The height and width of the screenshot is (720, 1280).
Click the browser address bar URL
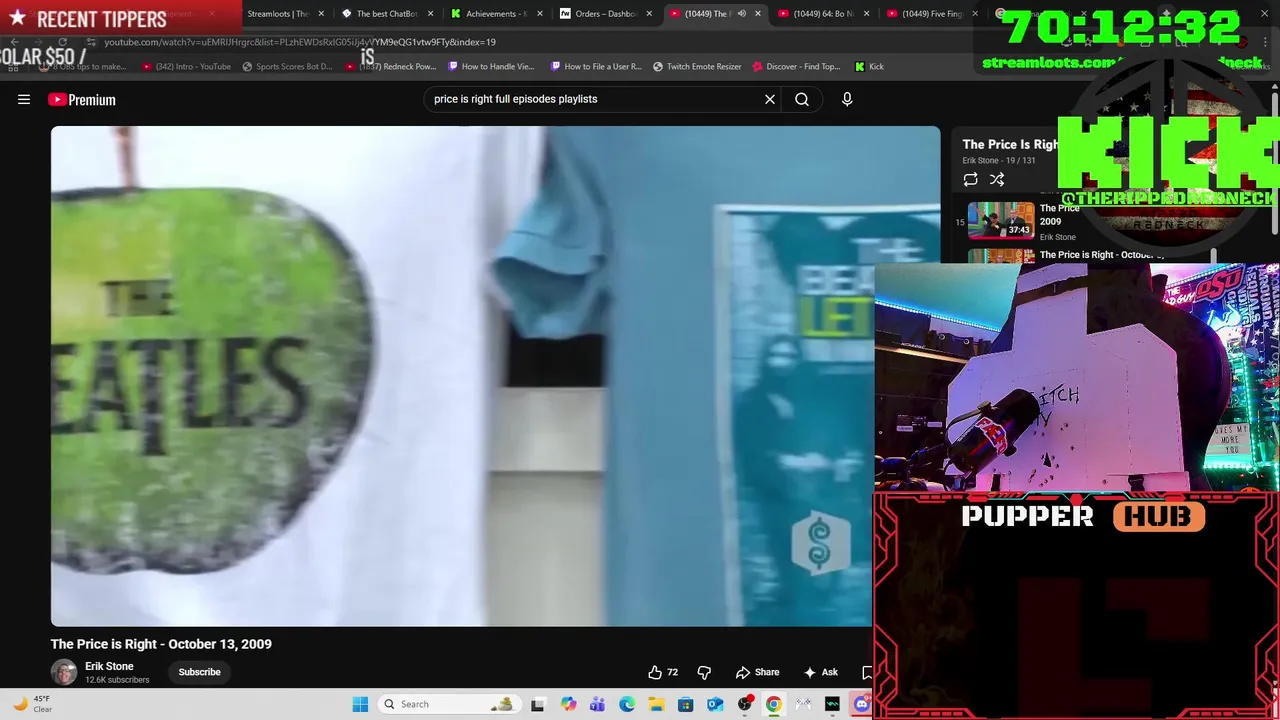[300, 42]
